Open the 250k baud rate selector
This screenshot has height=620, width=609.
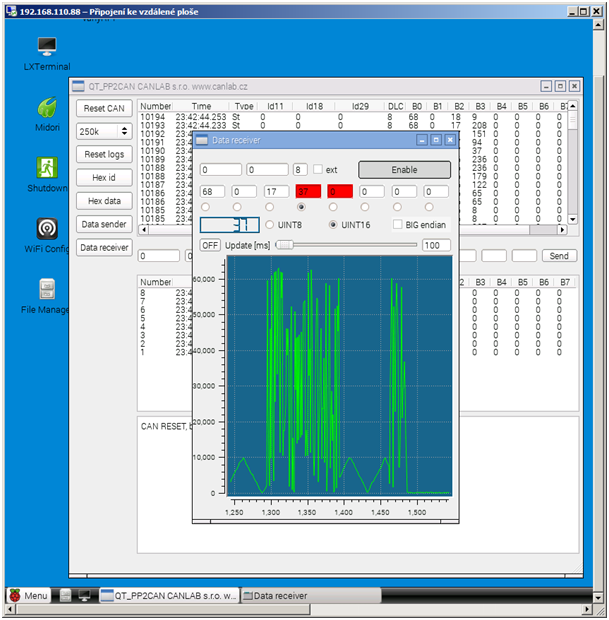pyautogui.click(x=104, y=131)
